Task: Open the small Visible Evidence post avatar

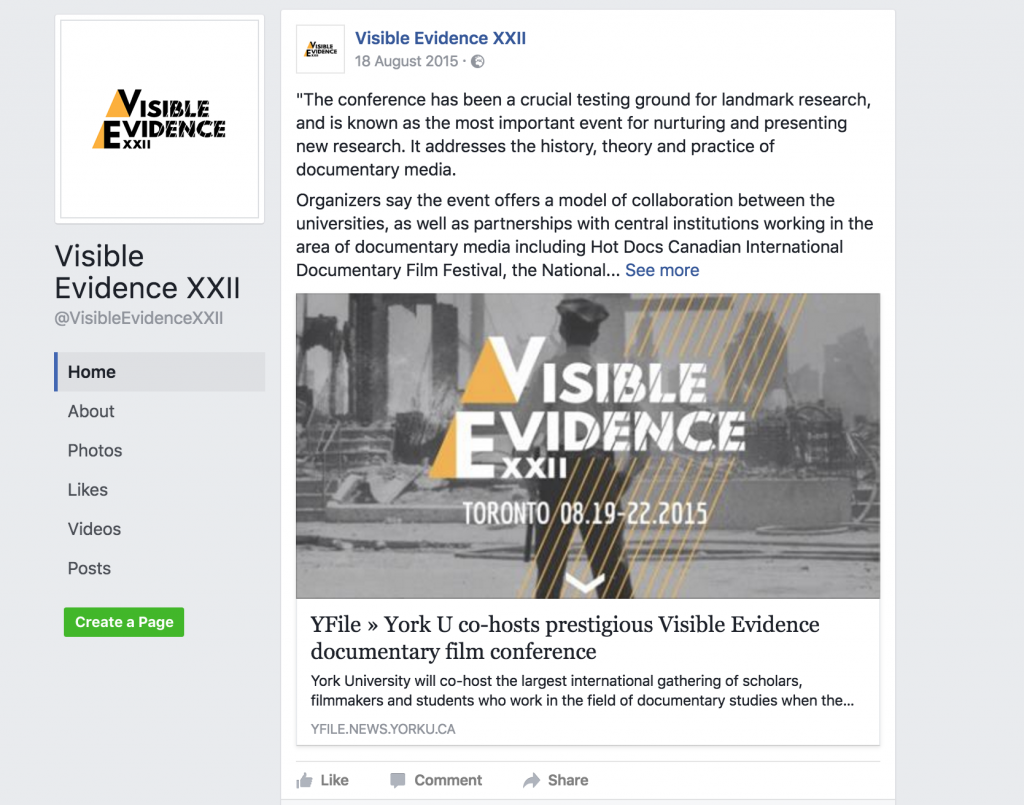Action: coord(321,49)
